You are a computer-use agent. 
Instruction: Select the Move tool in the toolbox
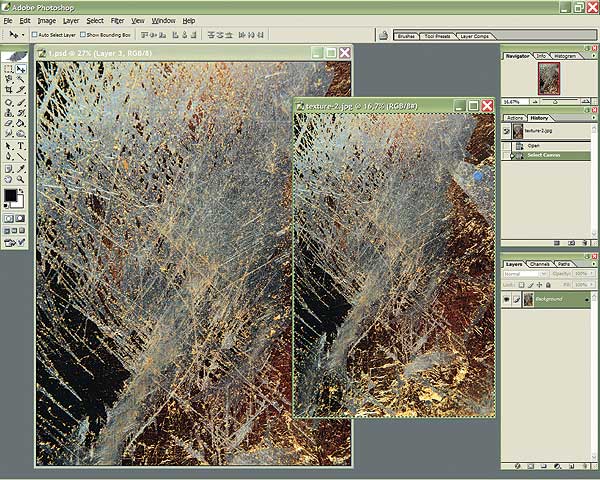[21, 70]
